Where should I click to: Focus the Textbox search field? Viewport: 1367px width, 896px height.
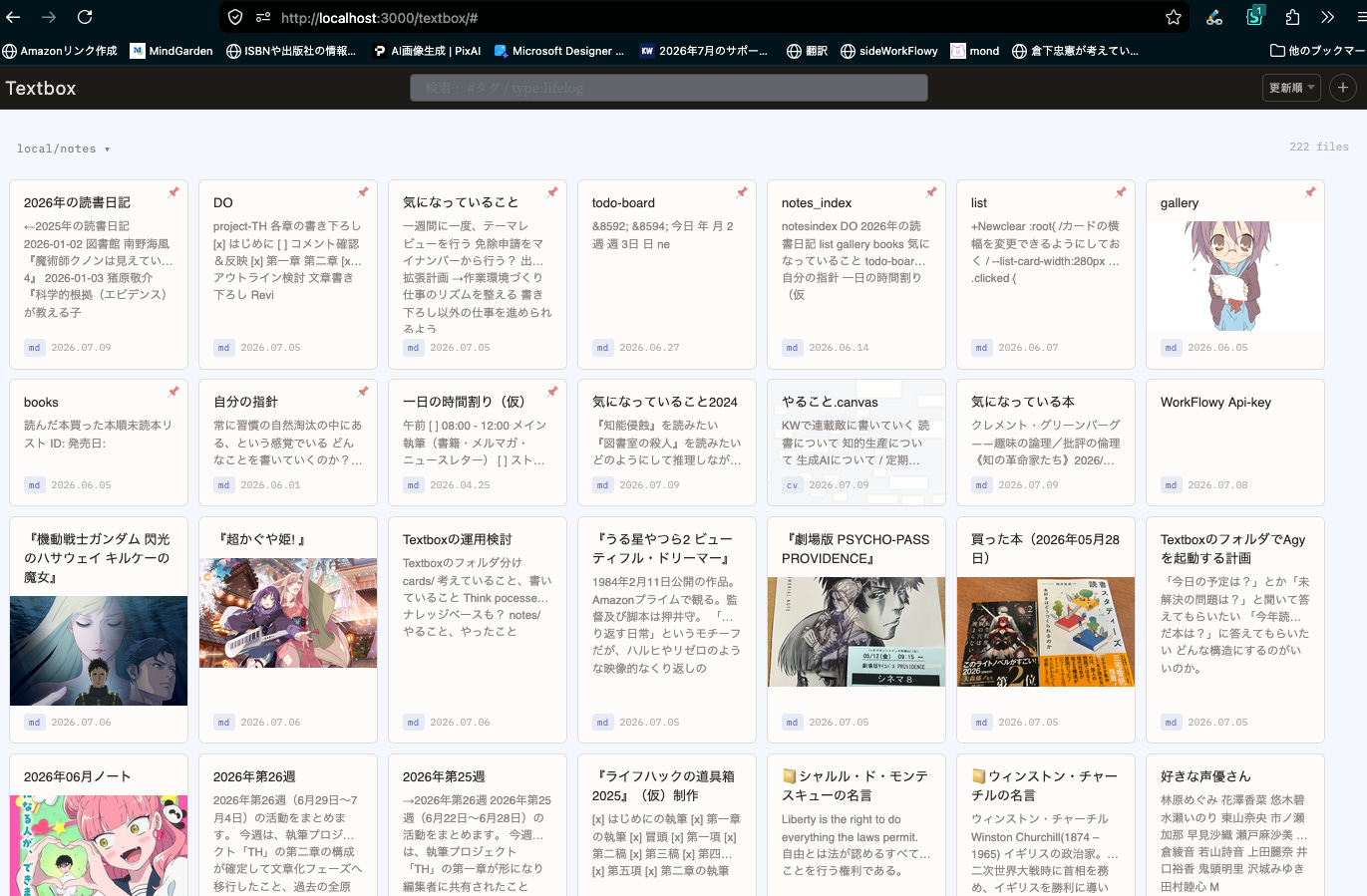click(x=668, y=88)
